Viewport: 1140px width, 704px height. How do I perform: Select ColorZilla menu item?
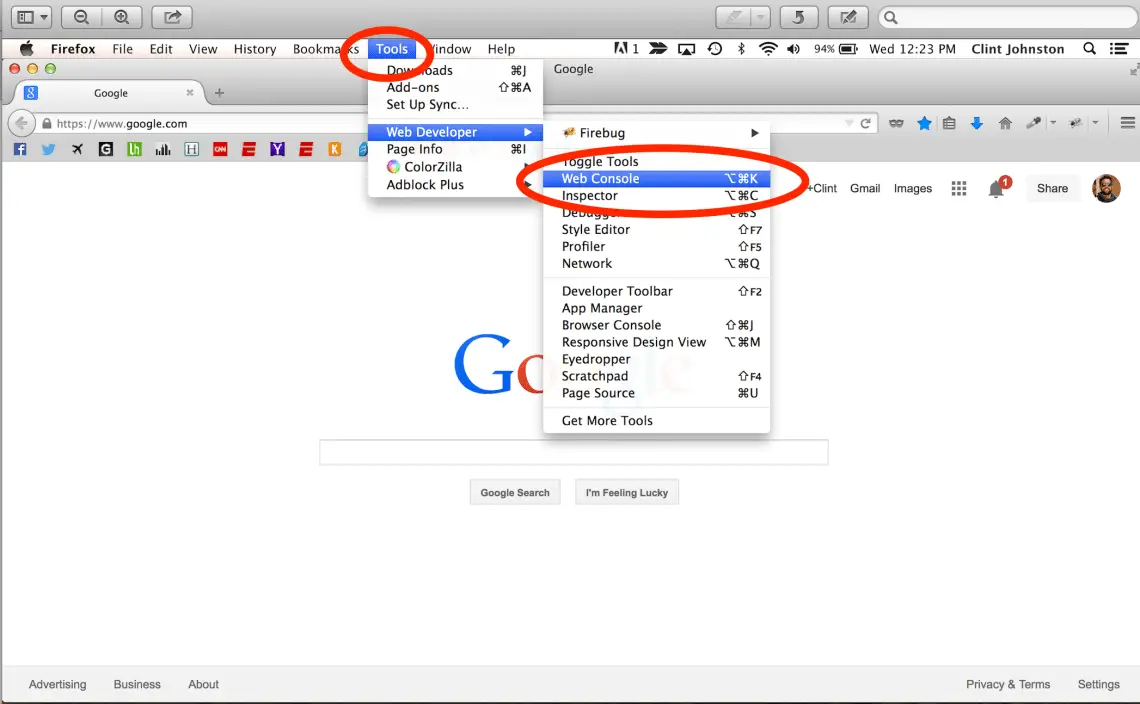point(455,167)
